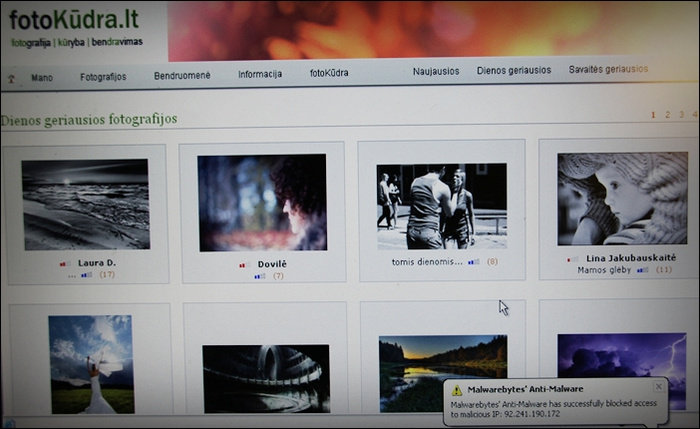
Task: Click rating icon next to tomis dienomis
Action: click(x=473, y=262)
